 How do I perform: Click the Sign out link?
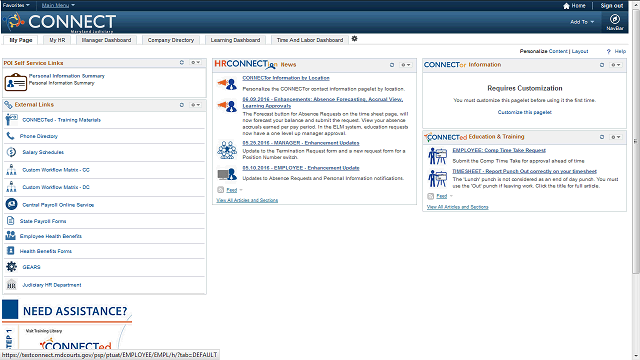click(x=611, y=6)
